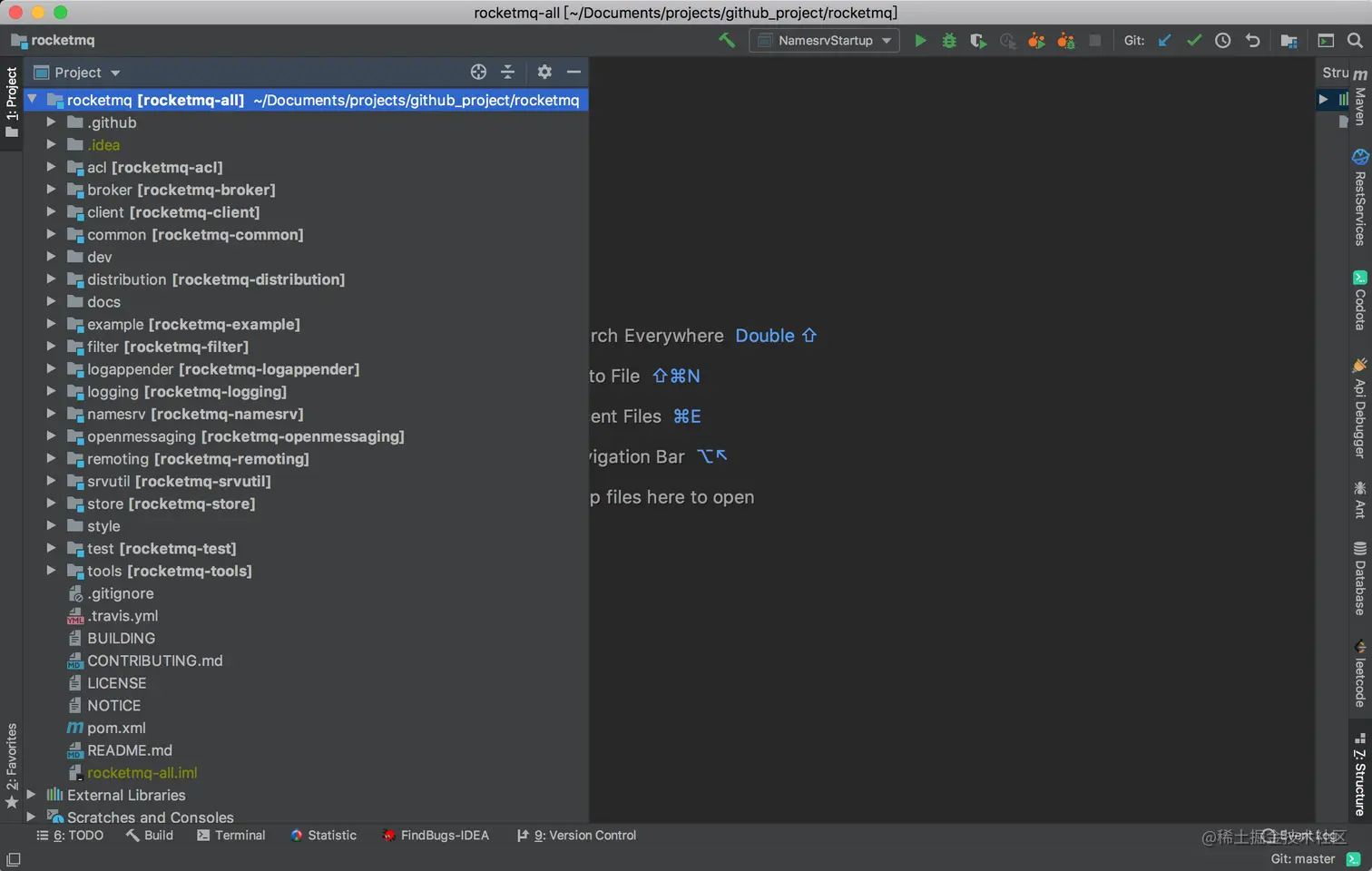1372x871 pixels.
Task: Open the RestServices side tab
Action: (1359, 197)
